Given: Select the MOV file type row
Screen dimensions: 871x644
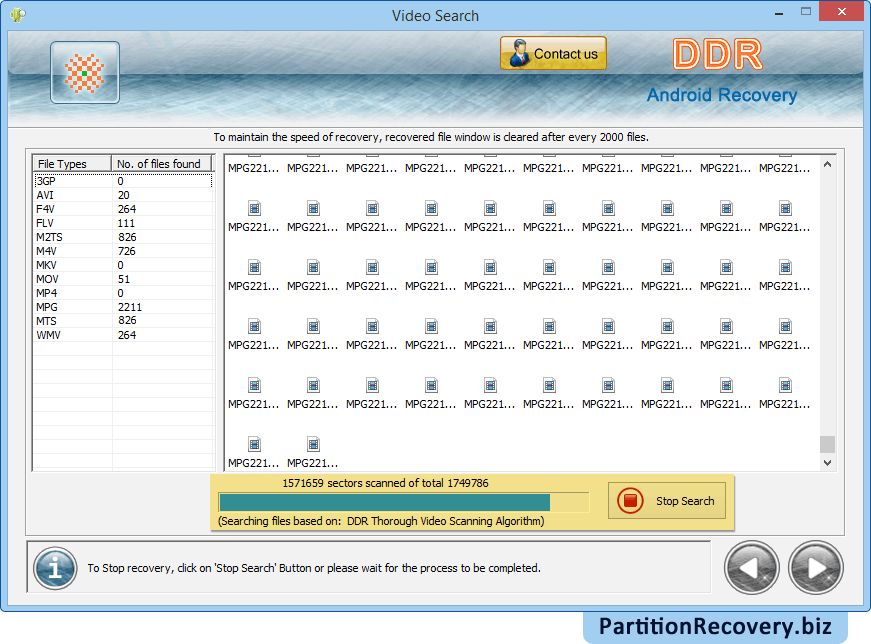Looking at the screenshot, I should pyautogui.click(x=123, y=279).
